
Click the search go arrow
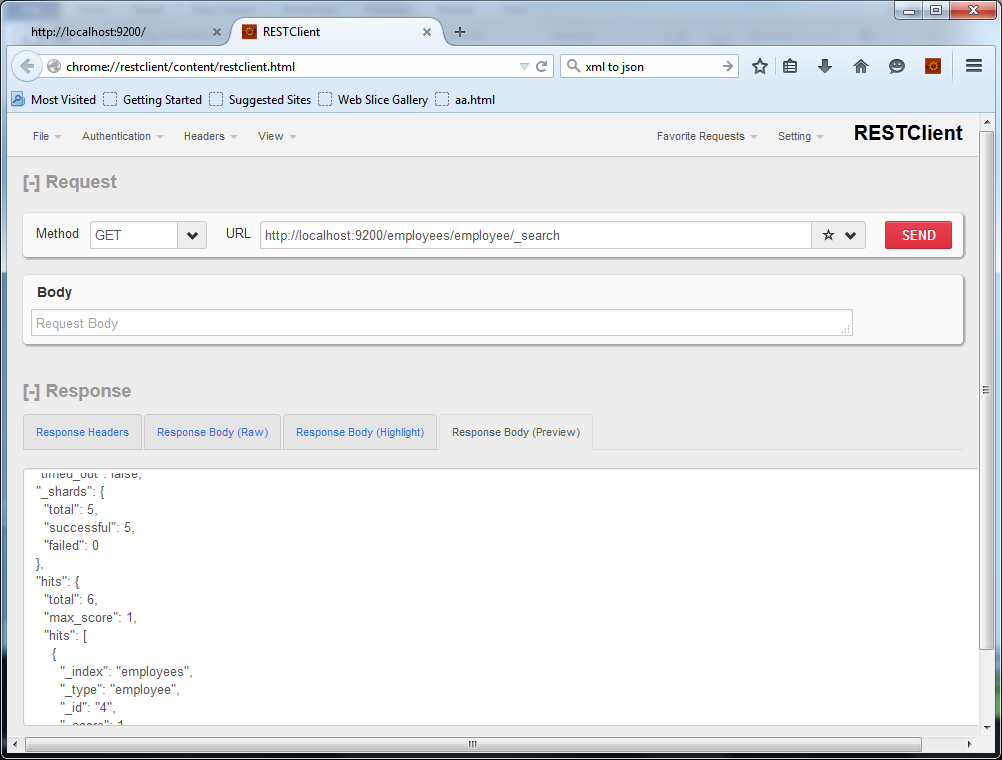tap(727, 66)
